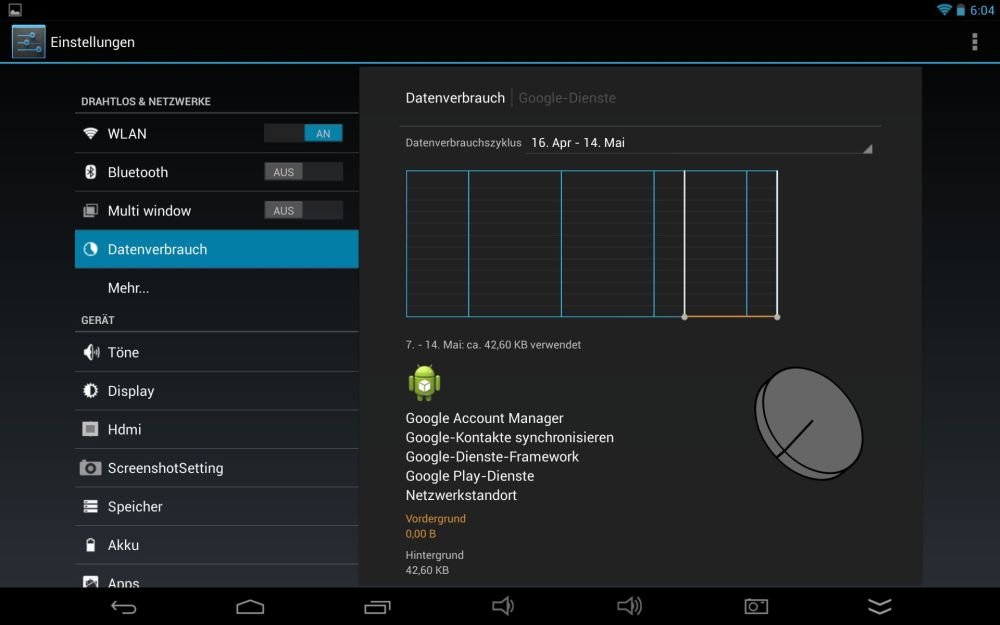
Task: Open the Hdmi settings
Action: pyautogui.click(x=217, y=429)
